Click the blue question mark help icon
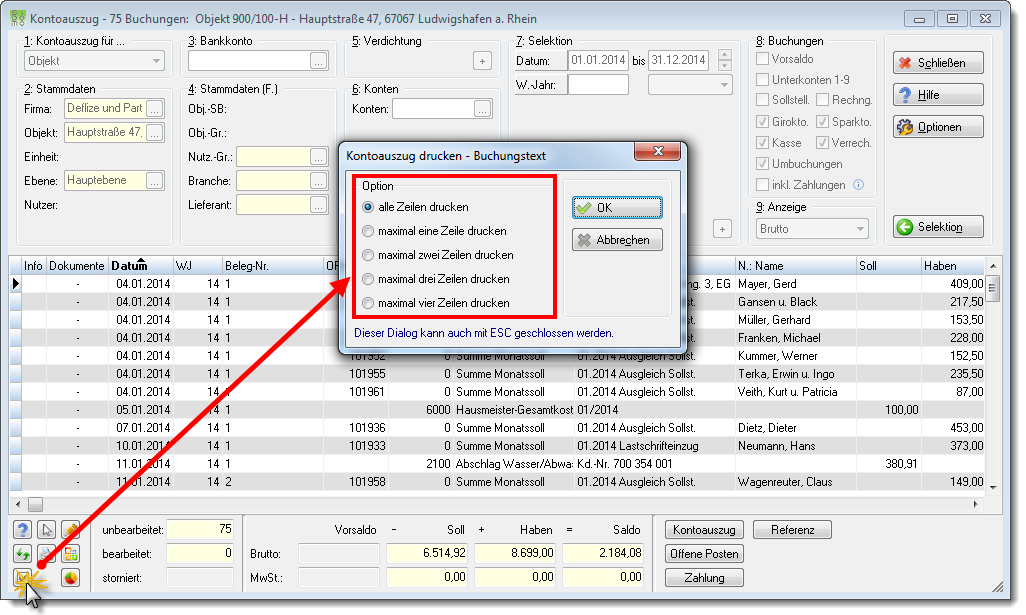 point(23,530)
